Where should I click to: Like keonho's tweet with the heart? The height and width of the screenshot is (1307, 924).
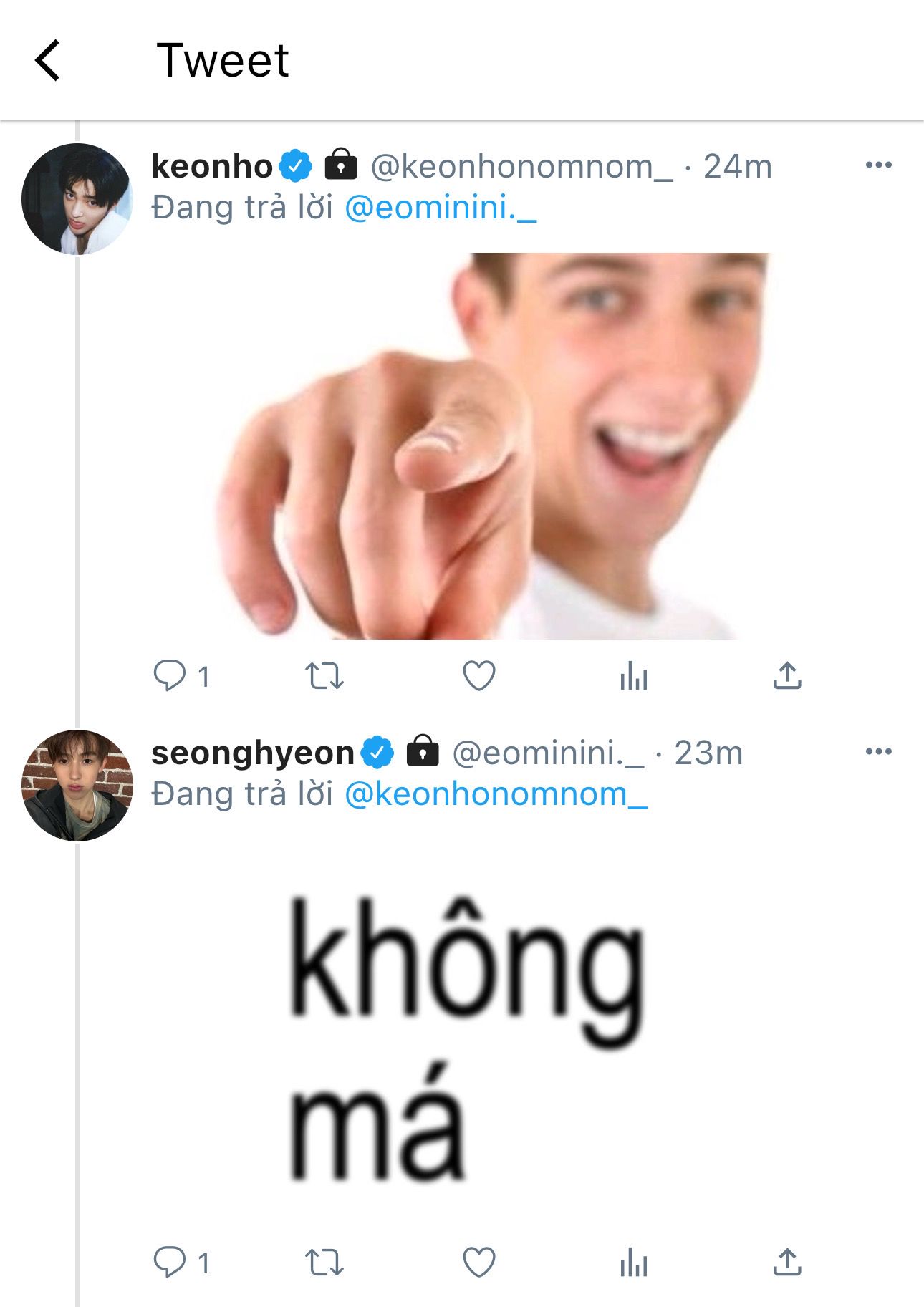click(479, 675)
